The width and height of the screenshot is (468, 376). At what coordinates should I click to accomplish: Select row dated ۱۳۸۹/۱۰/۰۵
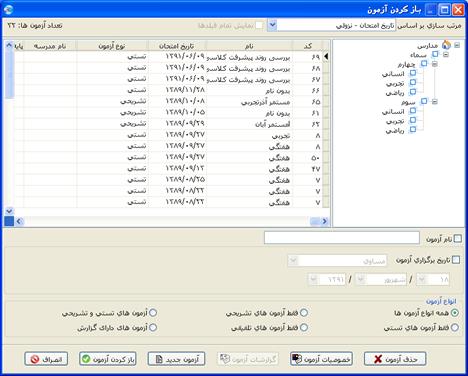tap(169, 113)
